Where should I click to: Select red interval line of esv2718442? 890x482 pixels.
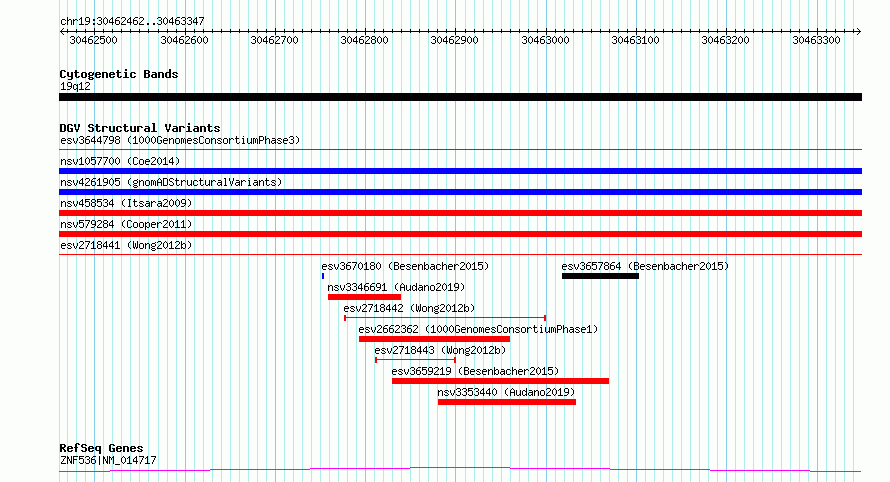[x=445, y=318]
